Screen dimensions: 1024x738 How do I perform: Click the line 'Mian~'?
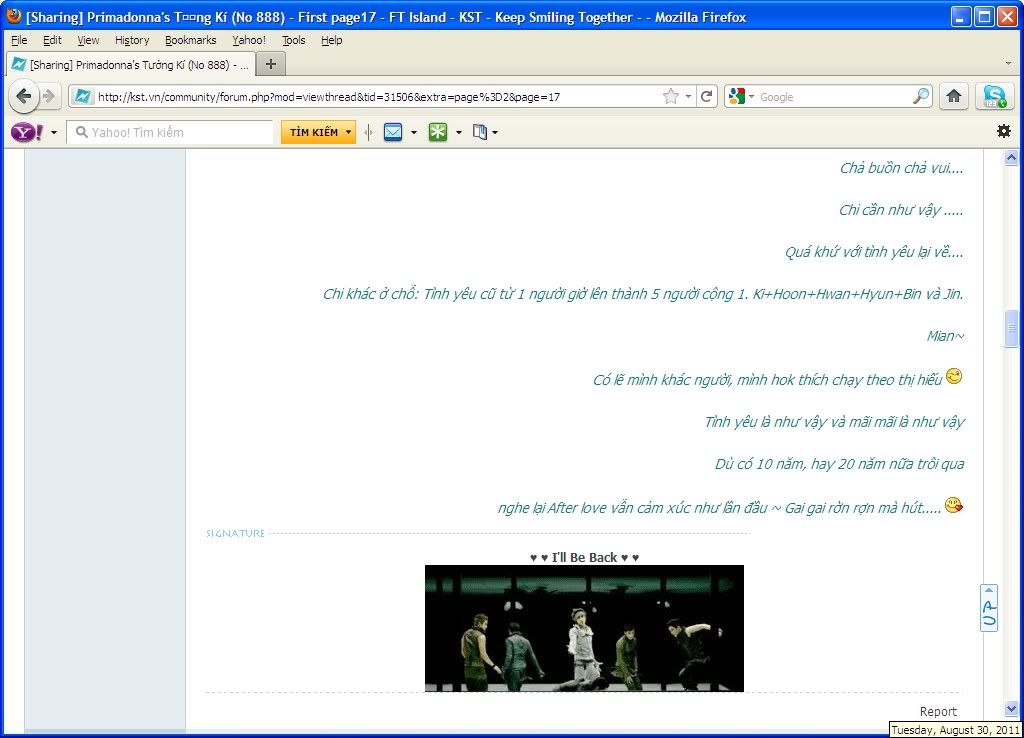coord(945,336)
